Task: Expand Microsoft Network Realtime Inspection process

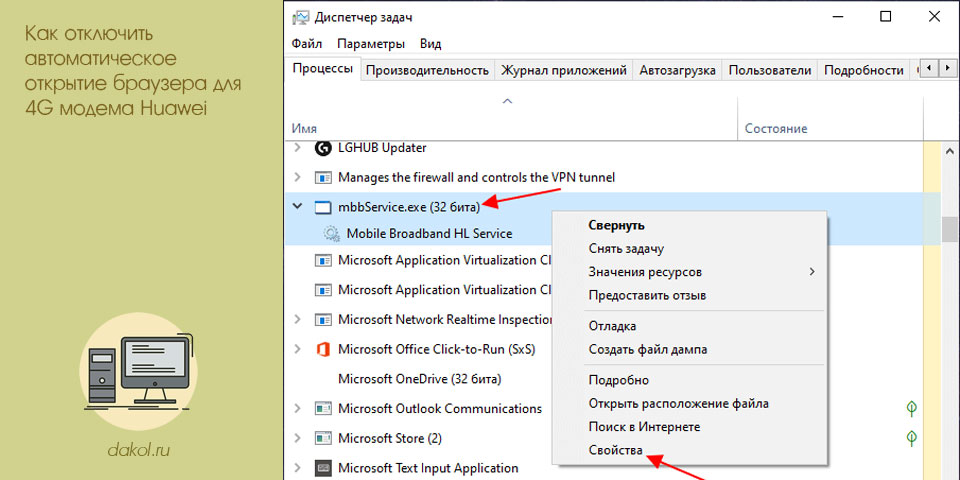Action: (298, 320)
